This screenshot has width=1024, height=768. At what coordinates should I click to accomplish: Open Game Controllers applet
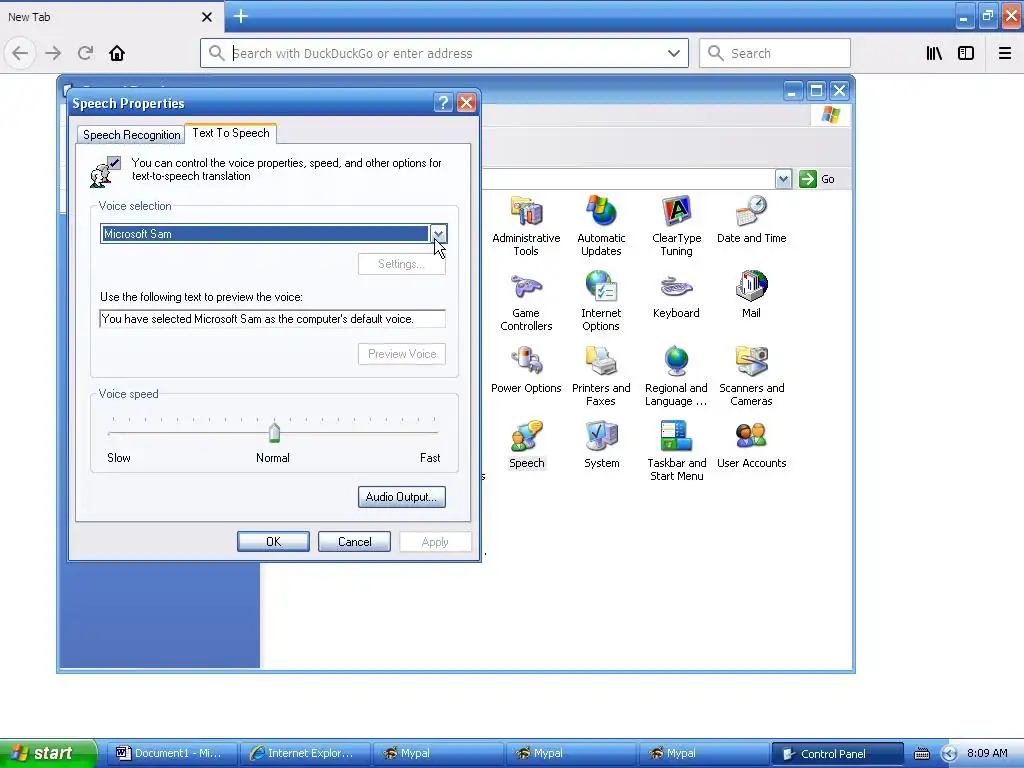pos(526,302)
